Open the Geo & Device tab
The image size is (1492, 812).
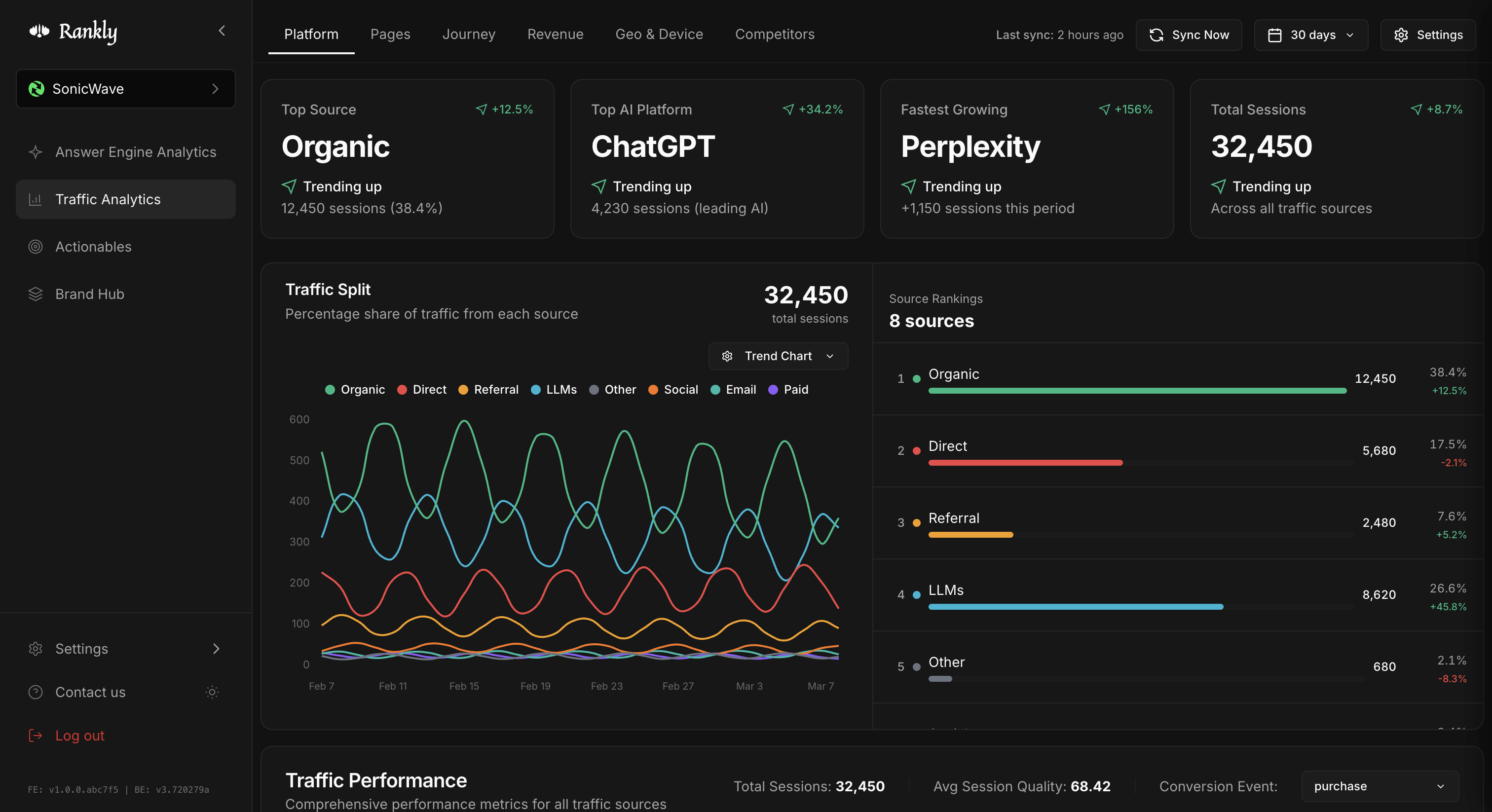click(x=659, y=34)
